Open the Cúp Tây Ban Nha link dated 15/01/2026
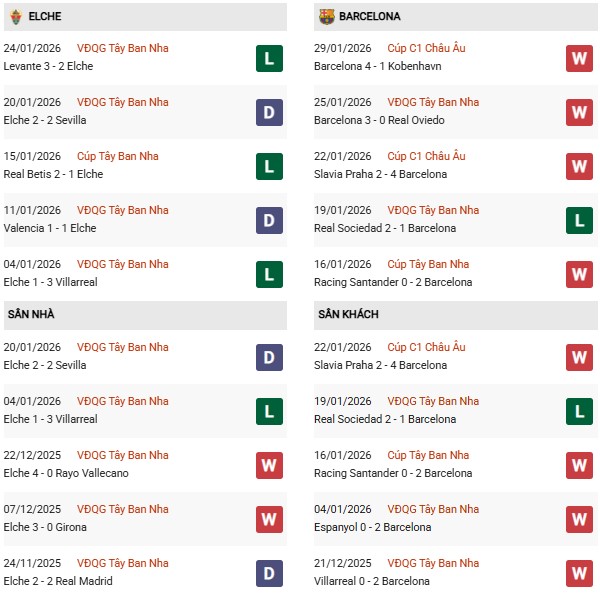 click(118, 156)
